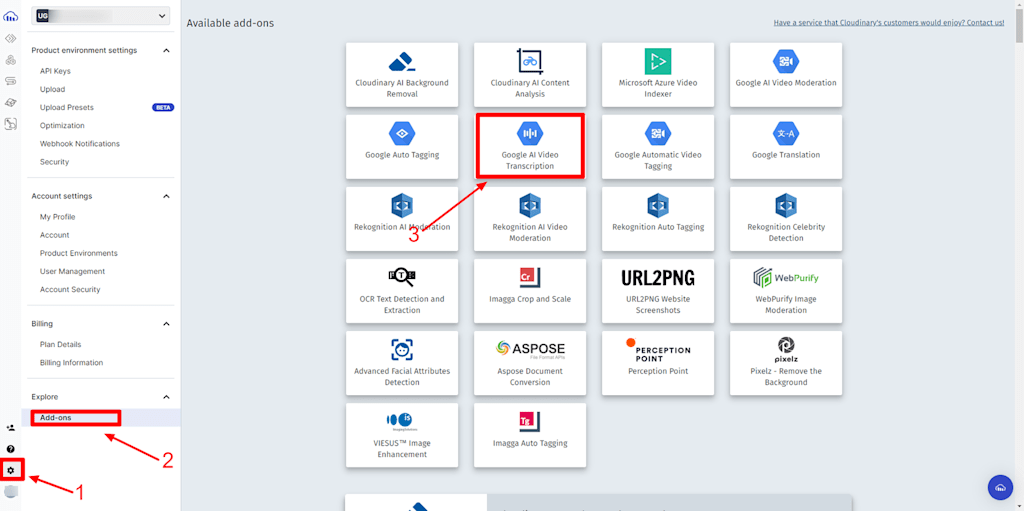Click the invite user icon in the left rail
The image size is (1024, 511).
[x=10, y=428]
